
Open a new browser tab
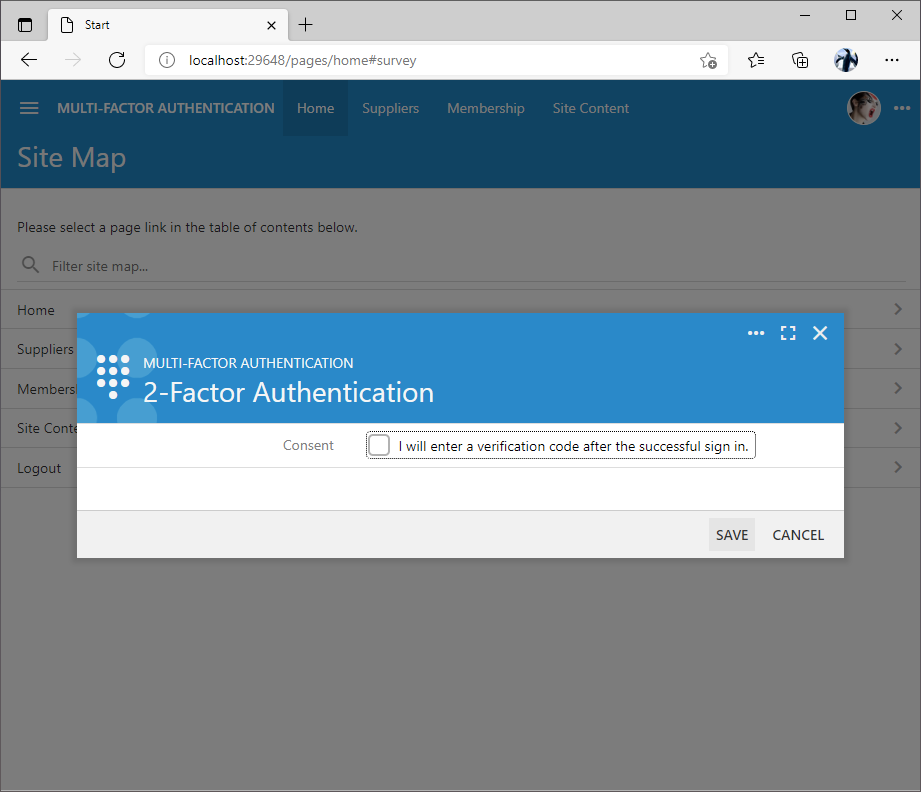[305, 25]
